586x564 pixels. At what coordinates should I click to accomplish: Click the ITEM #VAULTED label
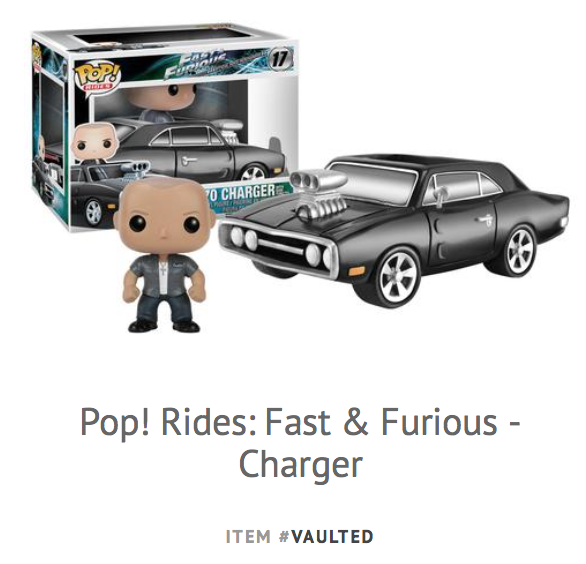[x=300, y=536]
